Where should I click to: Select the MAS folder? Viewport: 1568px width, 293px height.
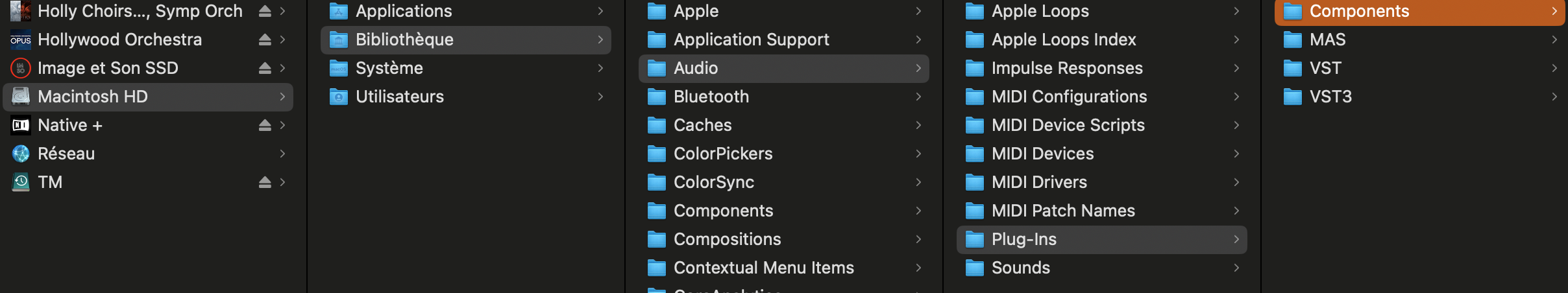click(x=1327, y=40)
